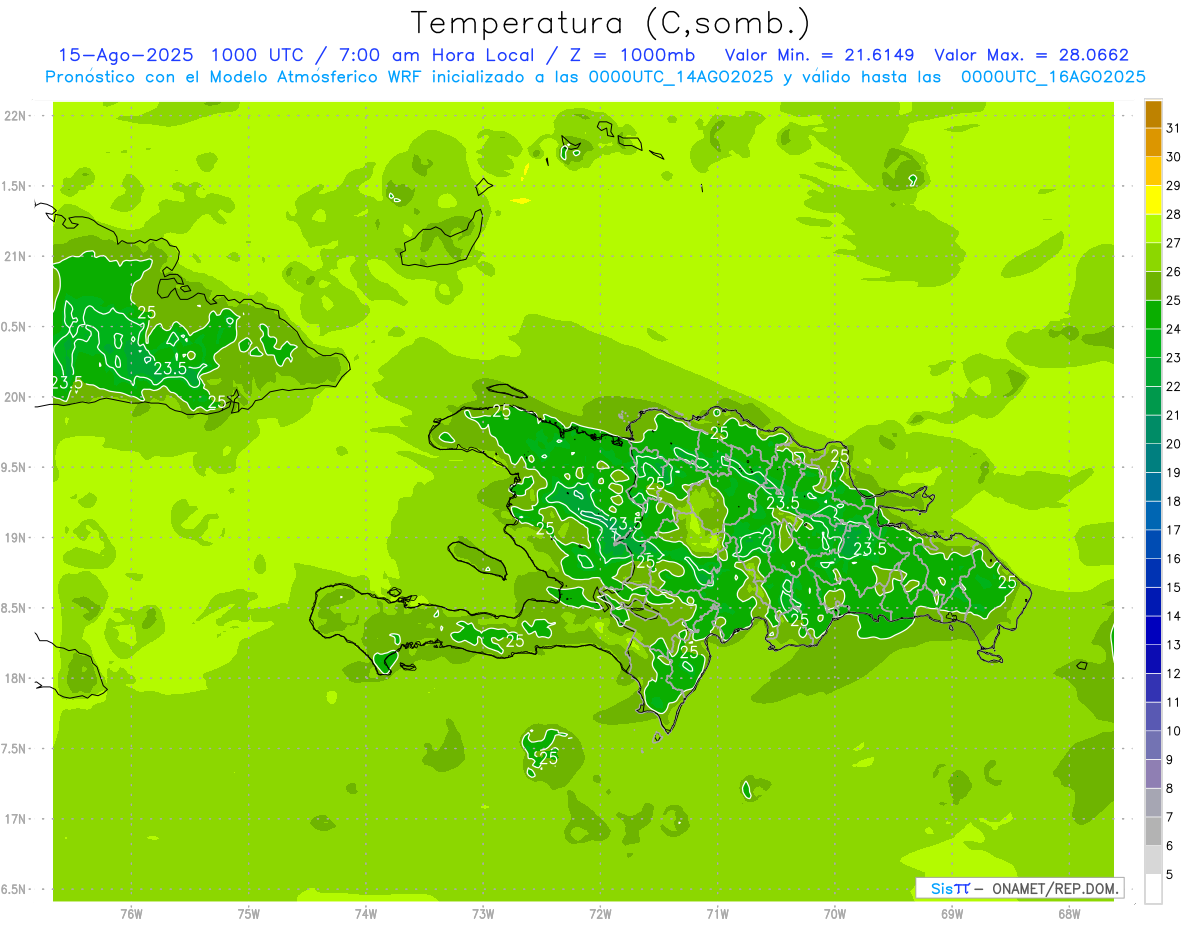Click the '71W' longitude label
This screenshot has height=927, width=1200.
pos(717,913)
